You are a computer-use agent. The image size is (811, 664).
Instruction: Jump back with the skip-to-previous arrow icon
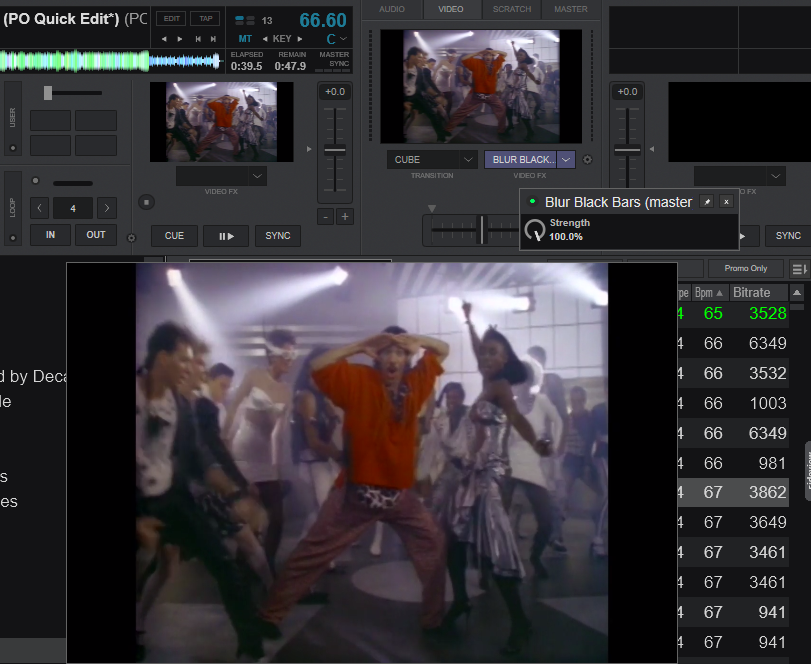198,39
